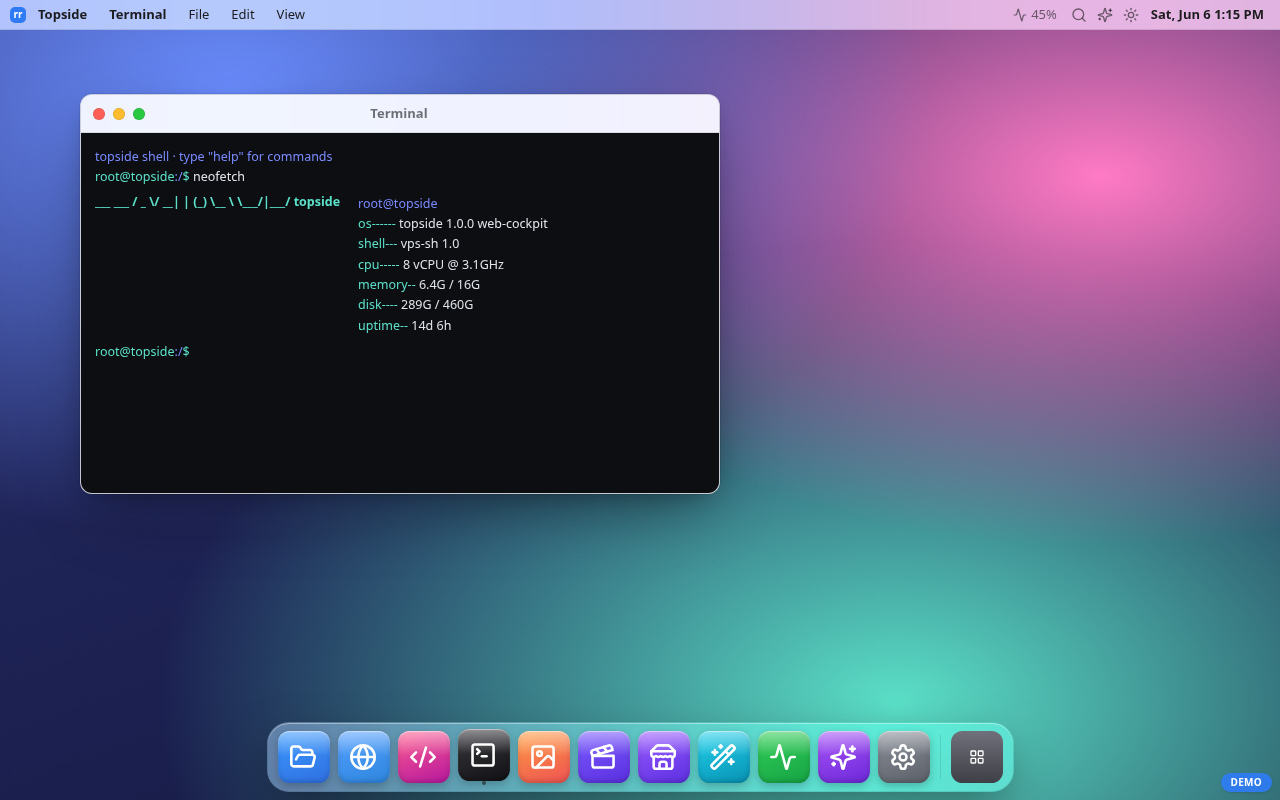Close the Terminal window with red button
The width and height of the screenshot is (1280, 800).
tap(99, 114)
